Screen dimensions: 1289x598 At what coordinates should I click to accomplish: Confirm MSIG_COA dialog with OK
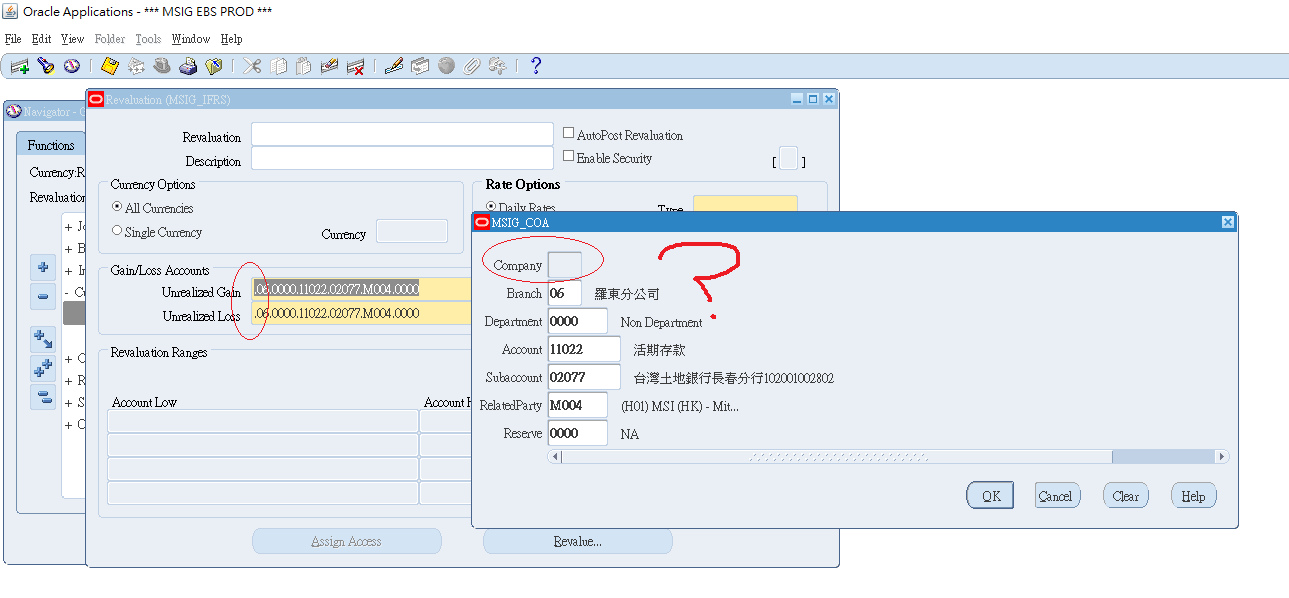[990, 496]
